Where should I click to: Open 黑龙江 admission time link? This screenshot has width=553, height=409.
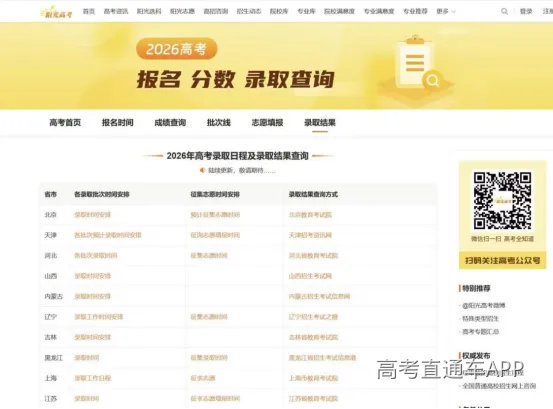click(x=86, y=358)
